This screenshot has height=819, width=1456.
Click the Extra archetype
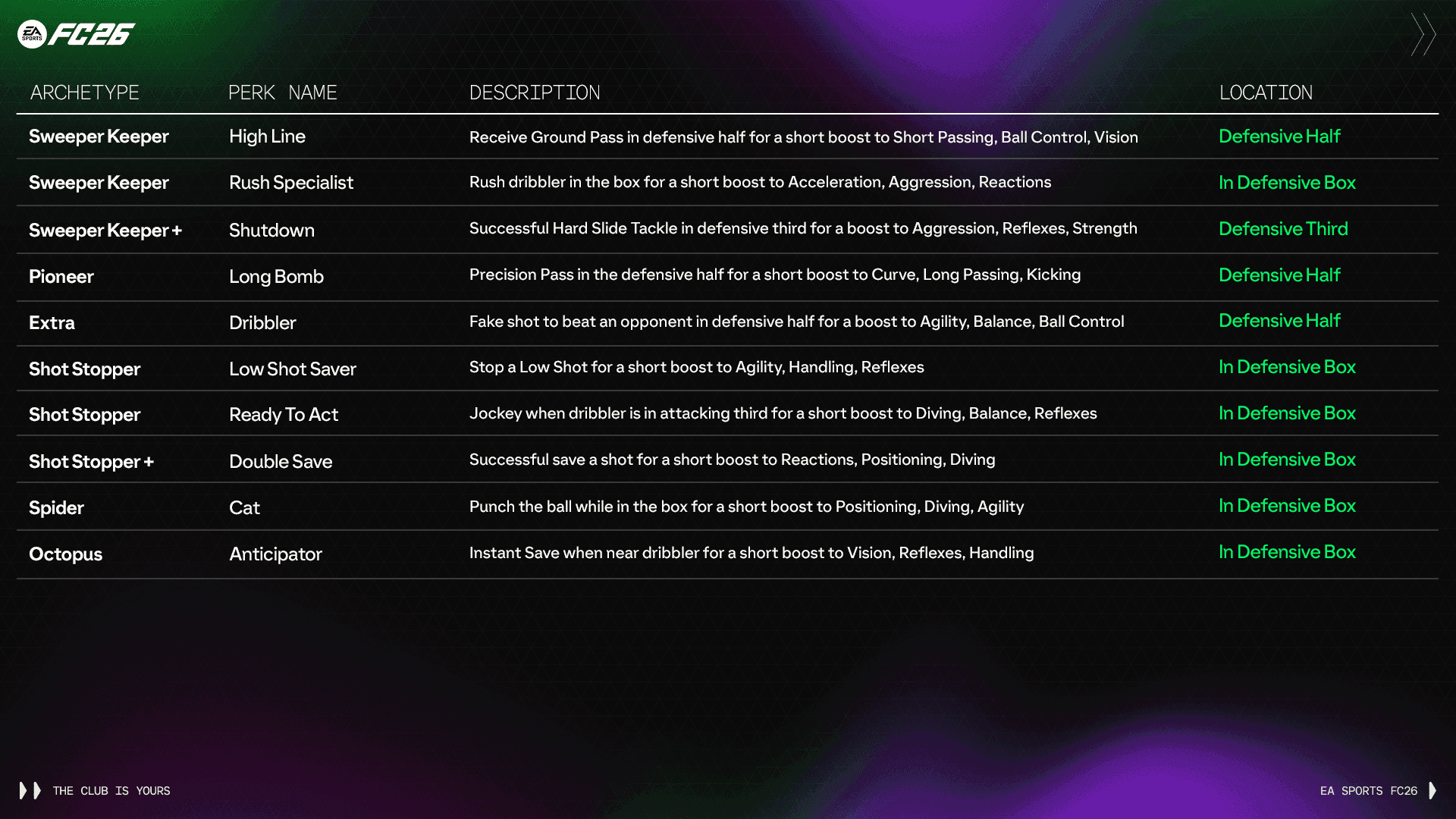[x=52, y=323]
